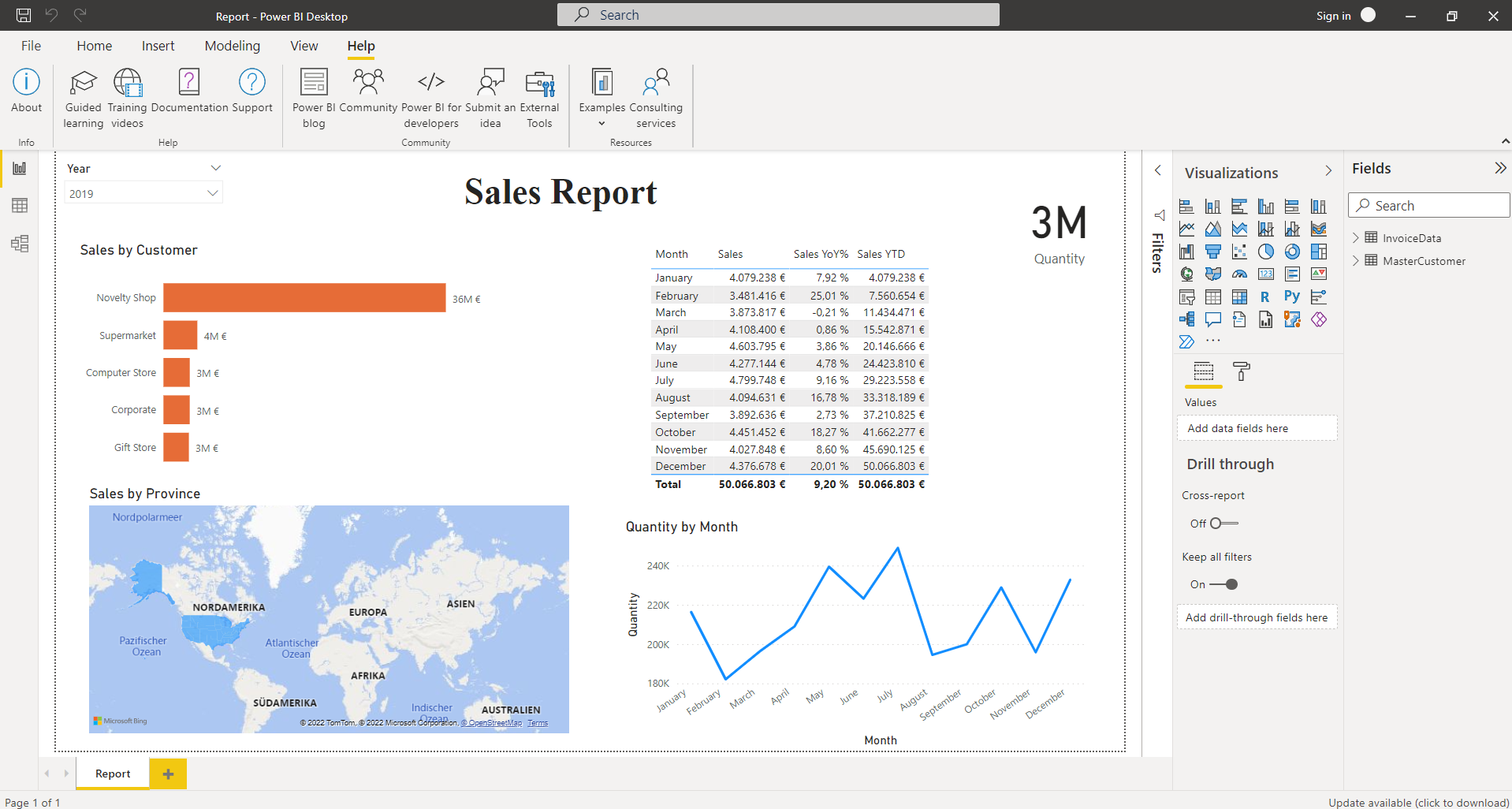Click the Fields pane Search box
Viewport: 1512px width, 809px height.
1428,205
